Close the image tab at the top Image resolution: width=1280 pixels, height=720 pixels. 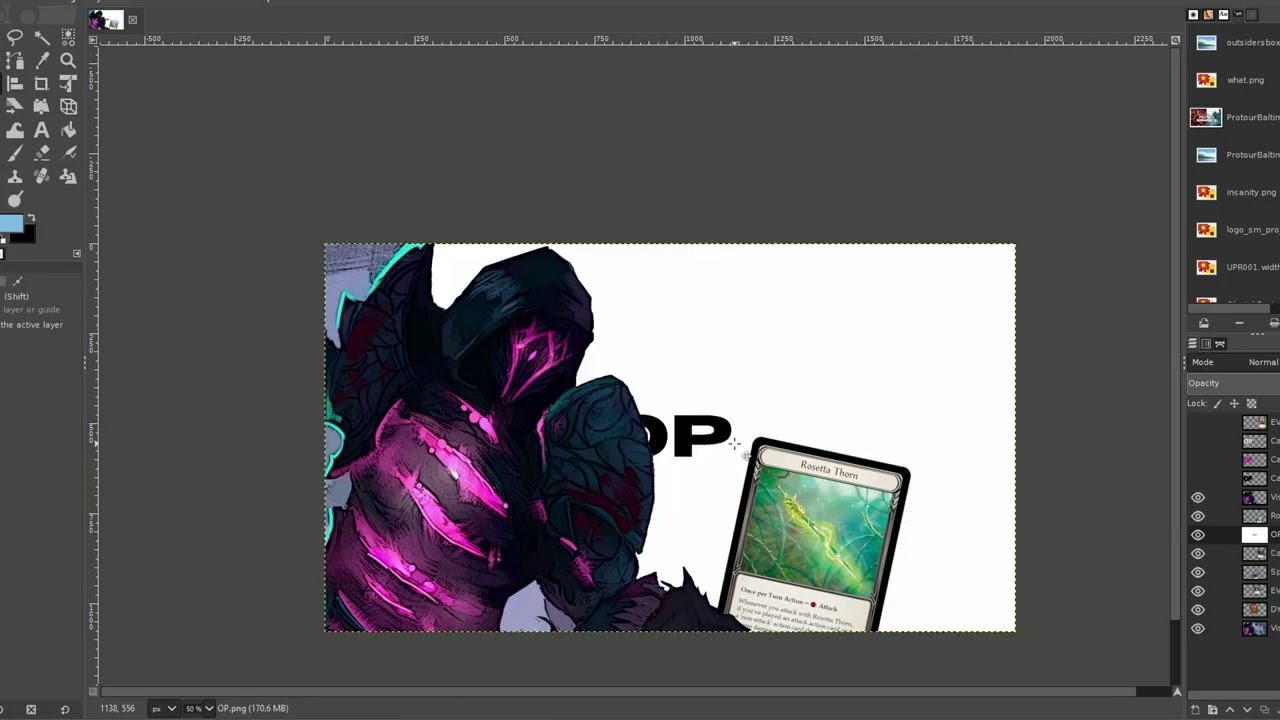click(x=132, y=20)
